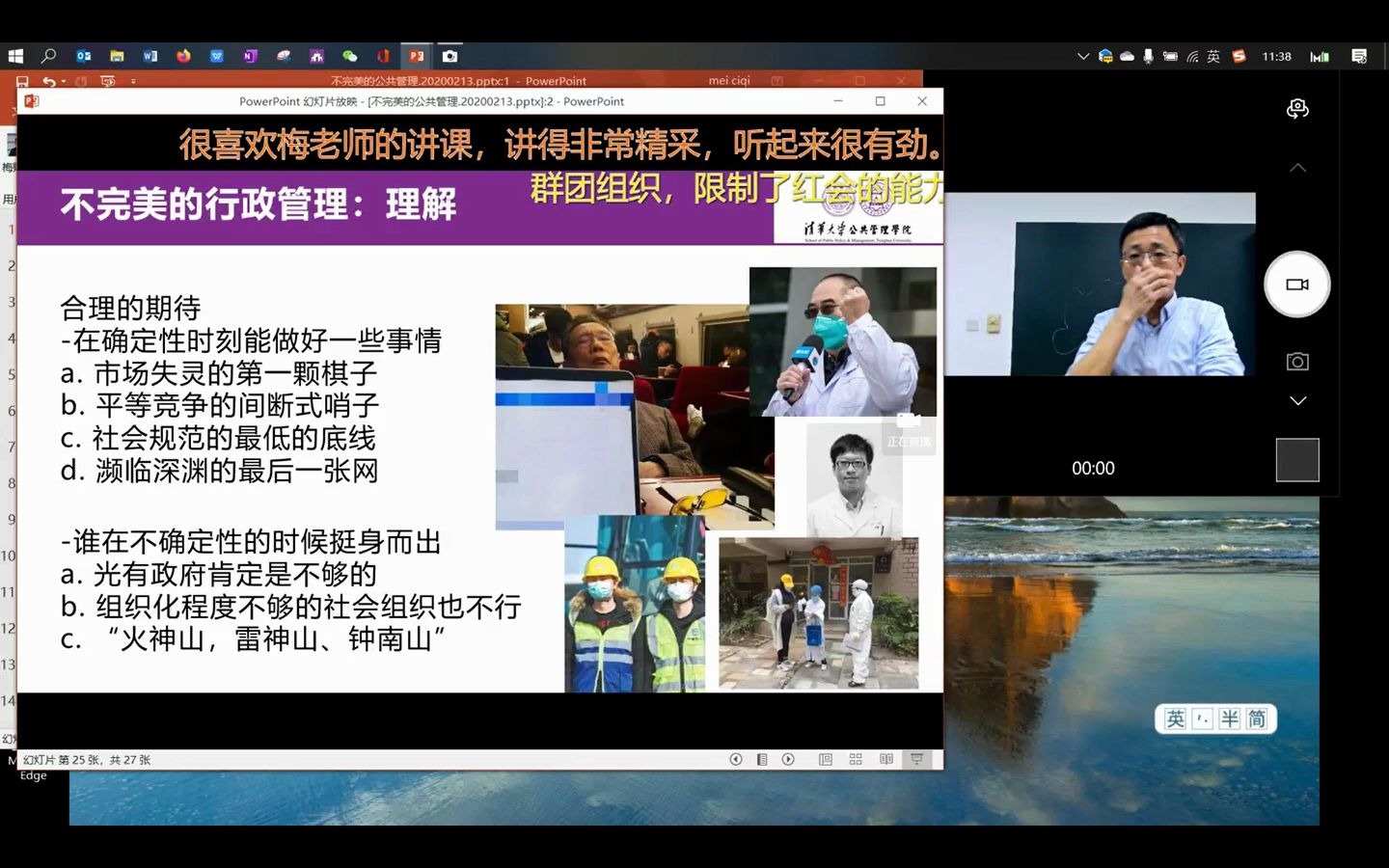Click the slide title 不完美的行政管理：理解
The height and width of the screenshot is (868, 1389).
259,204
